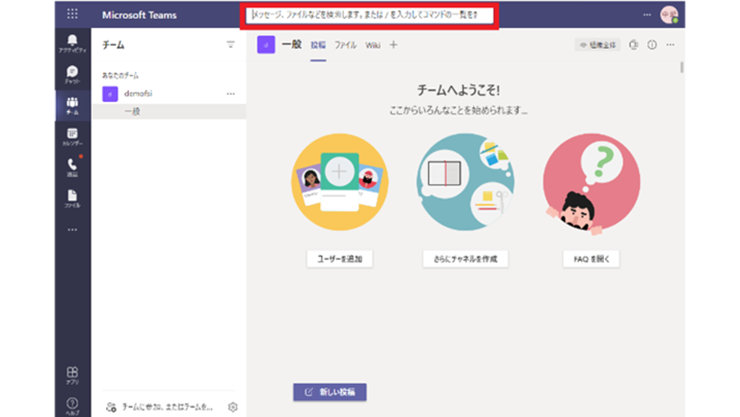
Task: Open more options for demofsi team
Action: pyautogui.click(x=231, y=94)
